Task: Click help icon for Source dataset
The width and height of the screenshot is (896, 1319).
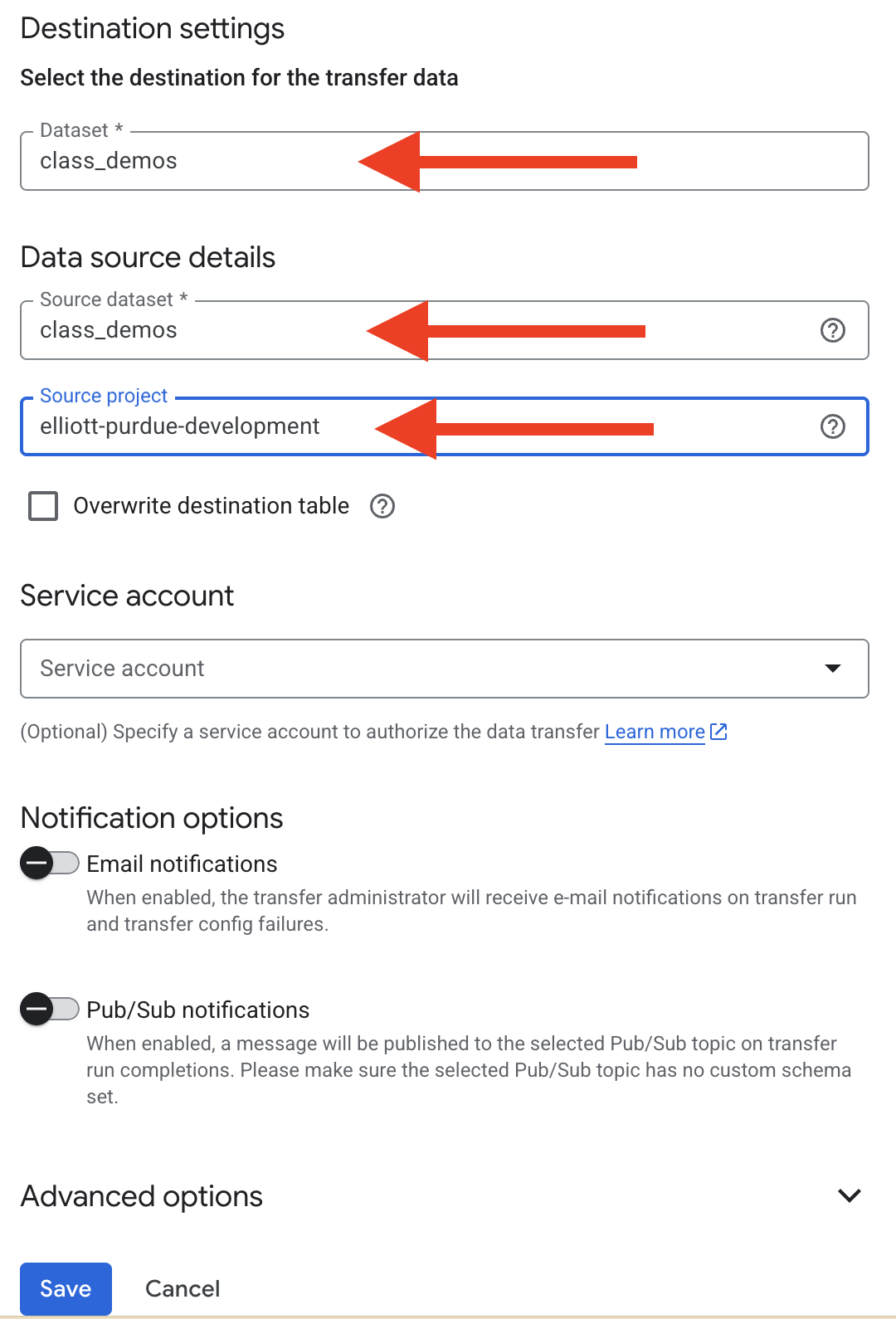Action: tap(832, 330)
